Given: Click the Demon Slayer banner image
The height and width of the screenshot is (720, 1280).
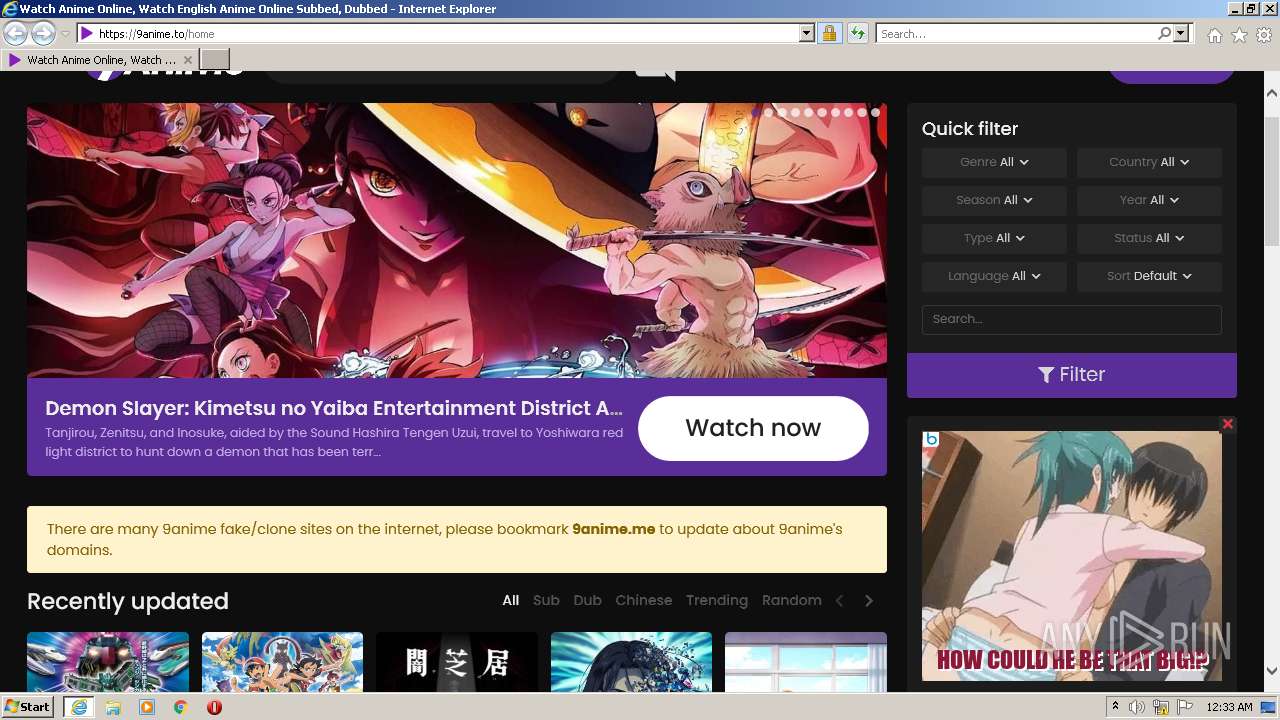Looking at the screenshot, I should pos(457,240).
